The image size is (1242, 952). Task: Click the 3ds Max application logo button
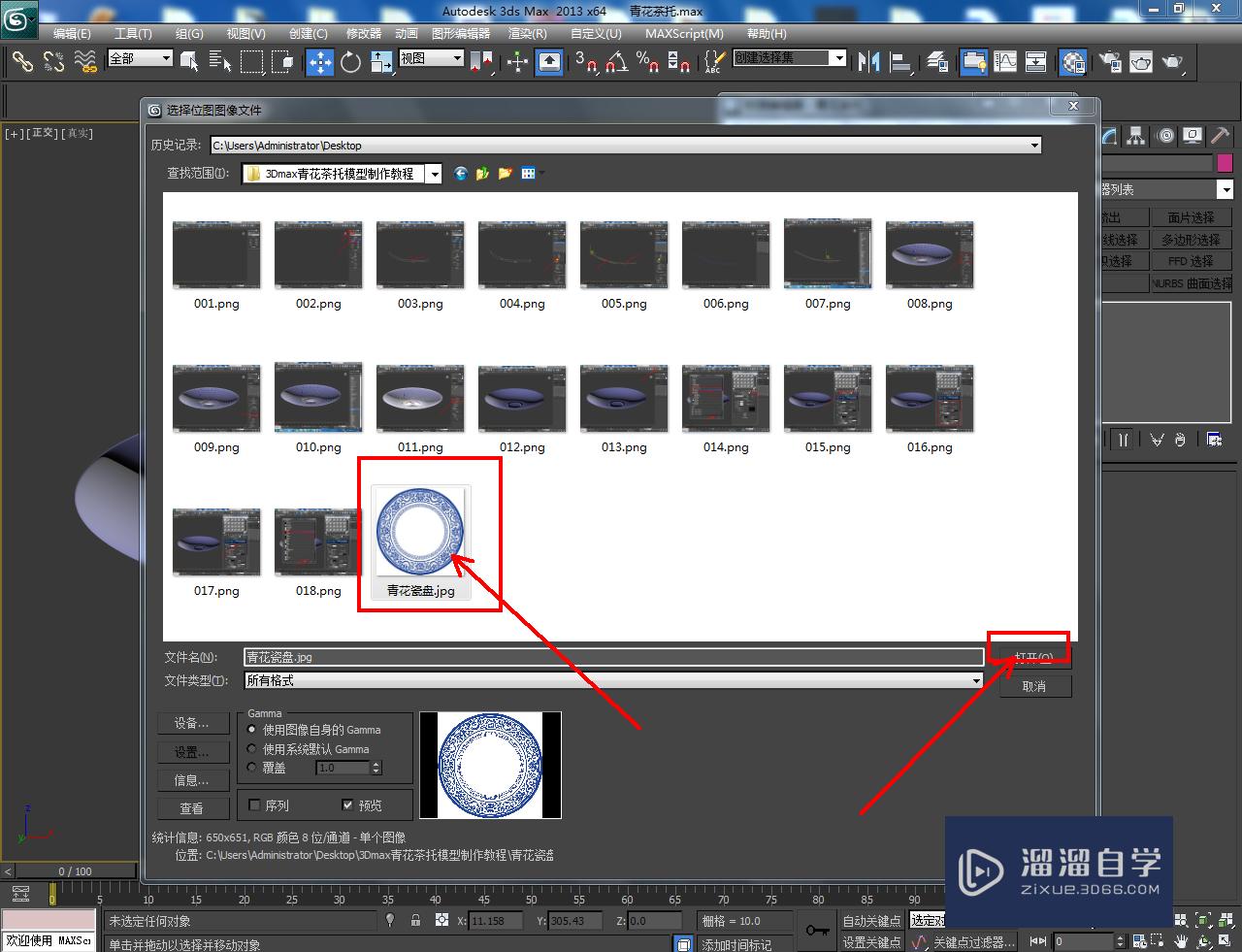[18, 18]
